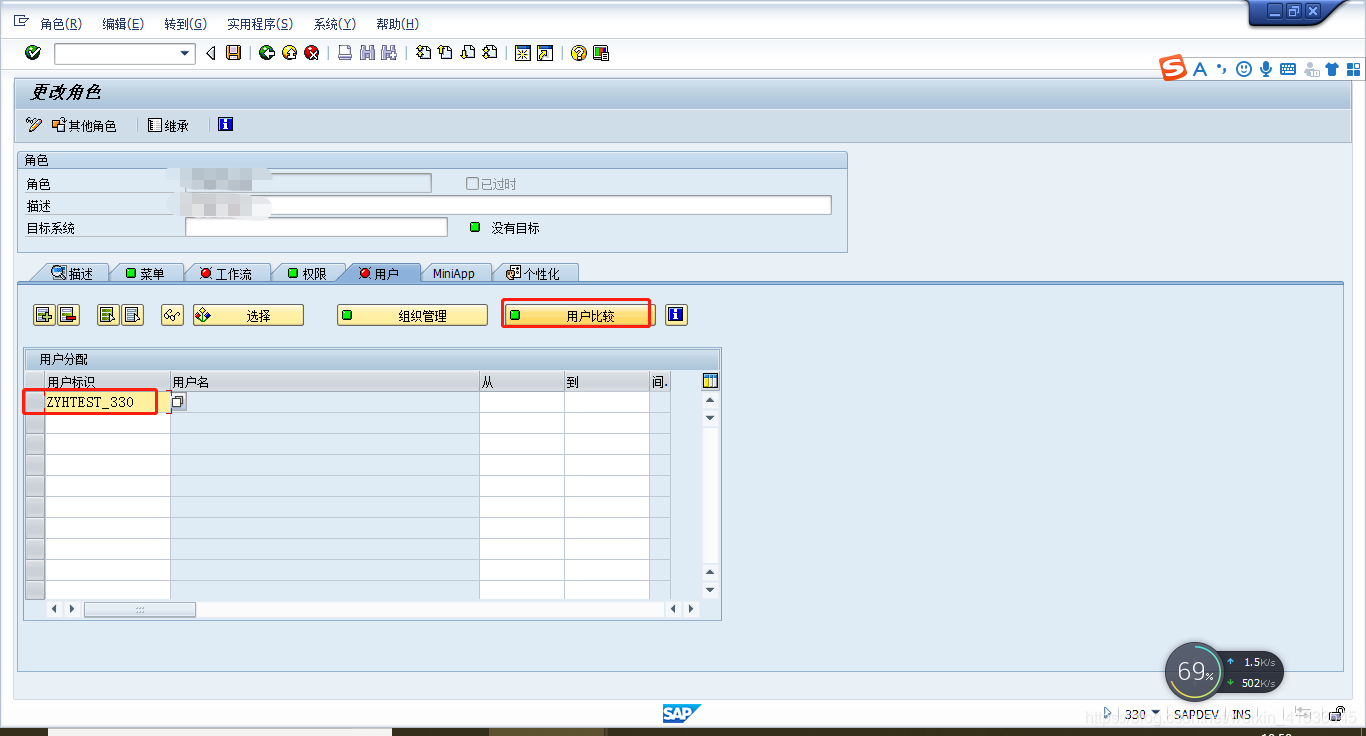Switch to the MiniApp tab
The height and width of the screenshot is (736, 1366).
pos(454,273)
